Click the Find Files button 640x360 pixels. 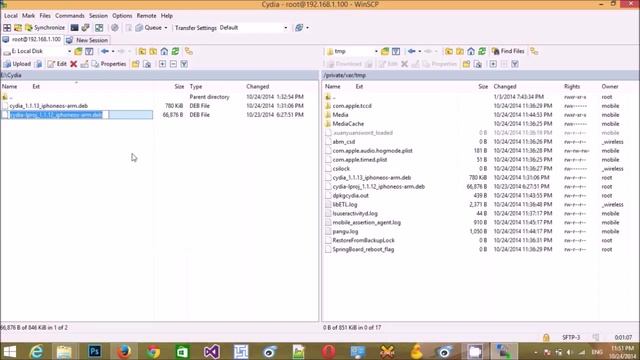(x=508, y=51)
